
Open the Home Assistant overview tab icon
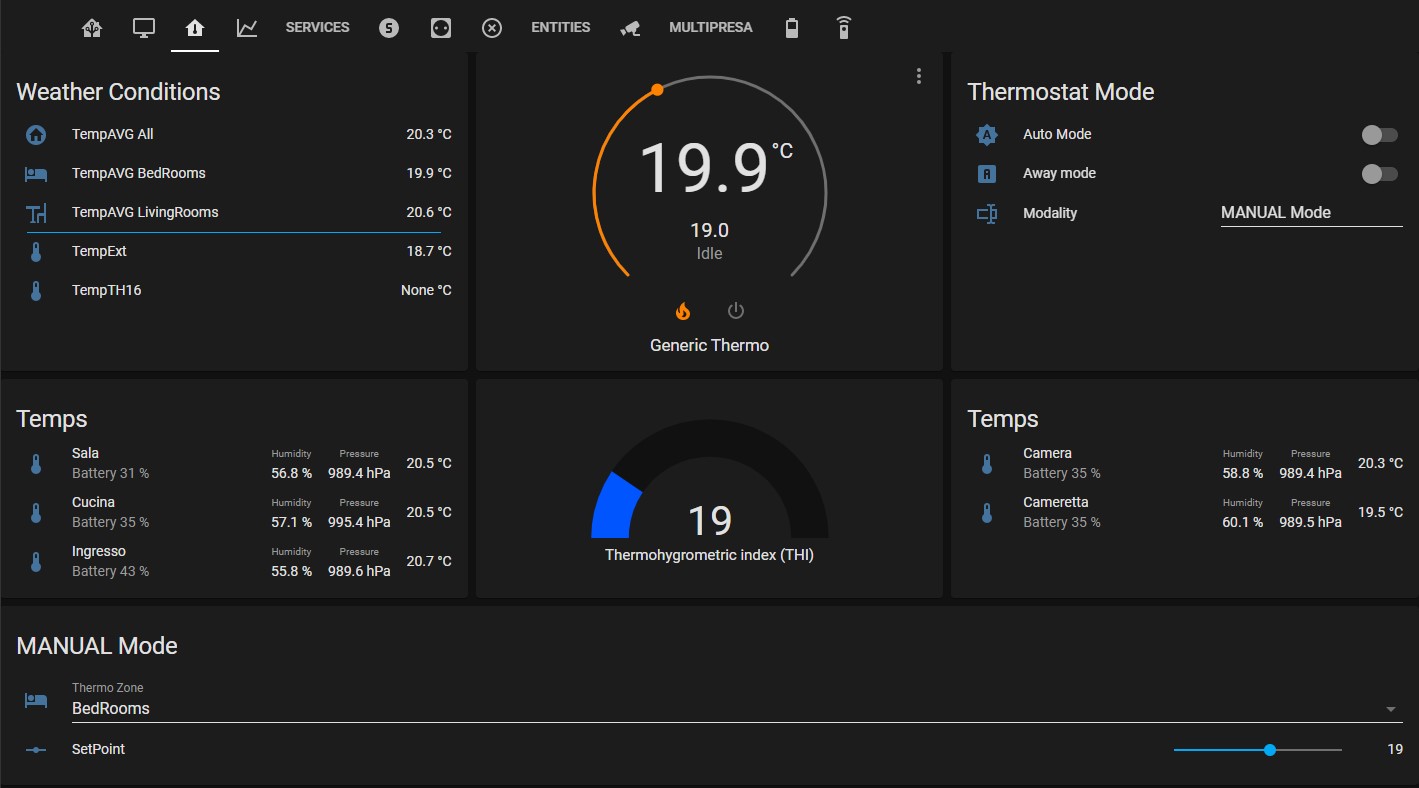(92, 28)
